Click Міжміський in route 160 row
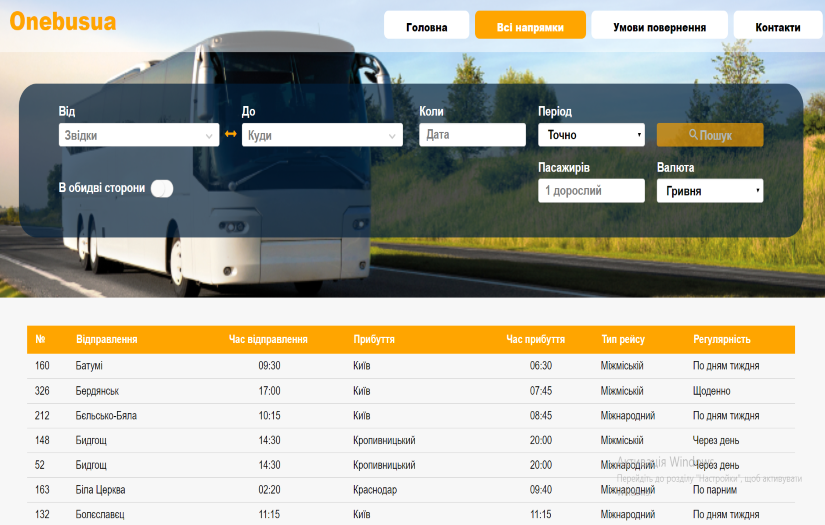The image size is (825, 525). pyautogui.click(x=622, y=366)
